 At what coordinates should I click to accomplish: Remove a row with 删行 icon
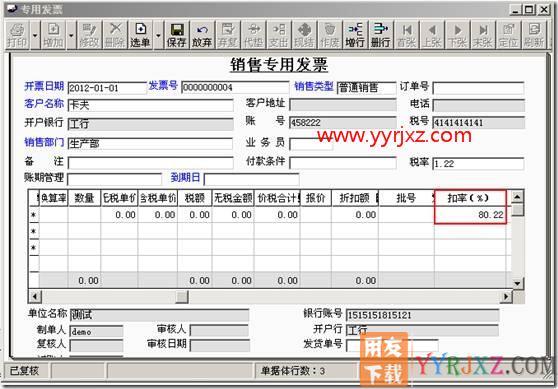[x=381, y=35]
